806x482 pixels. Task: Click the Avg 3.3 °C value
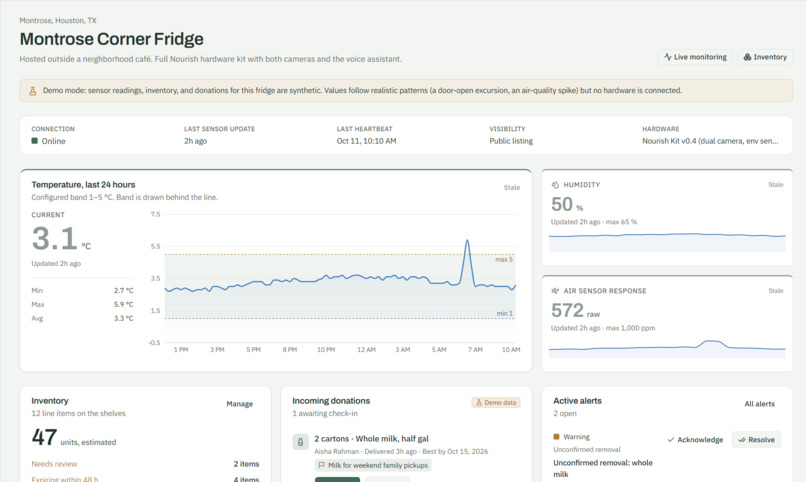tap(123, 319)
